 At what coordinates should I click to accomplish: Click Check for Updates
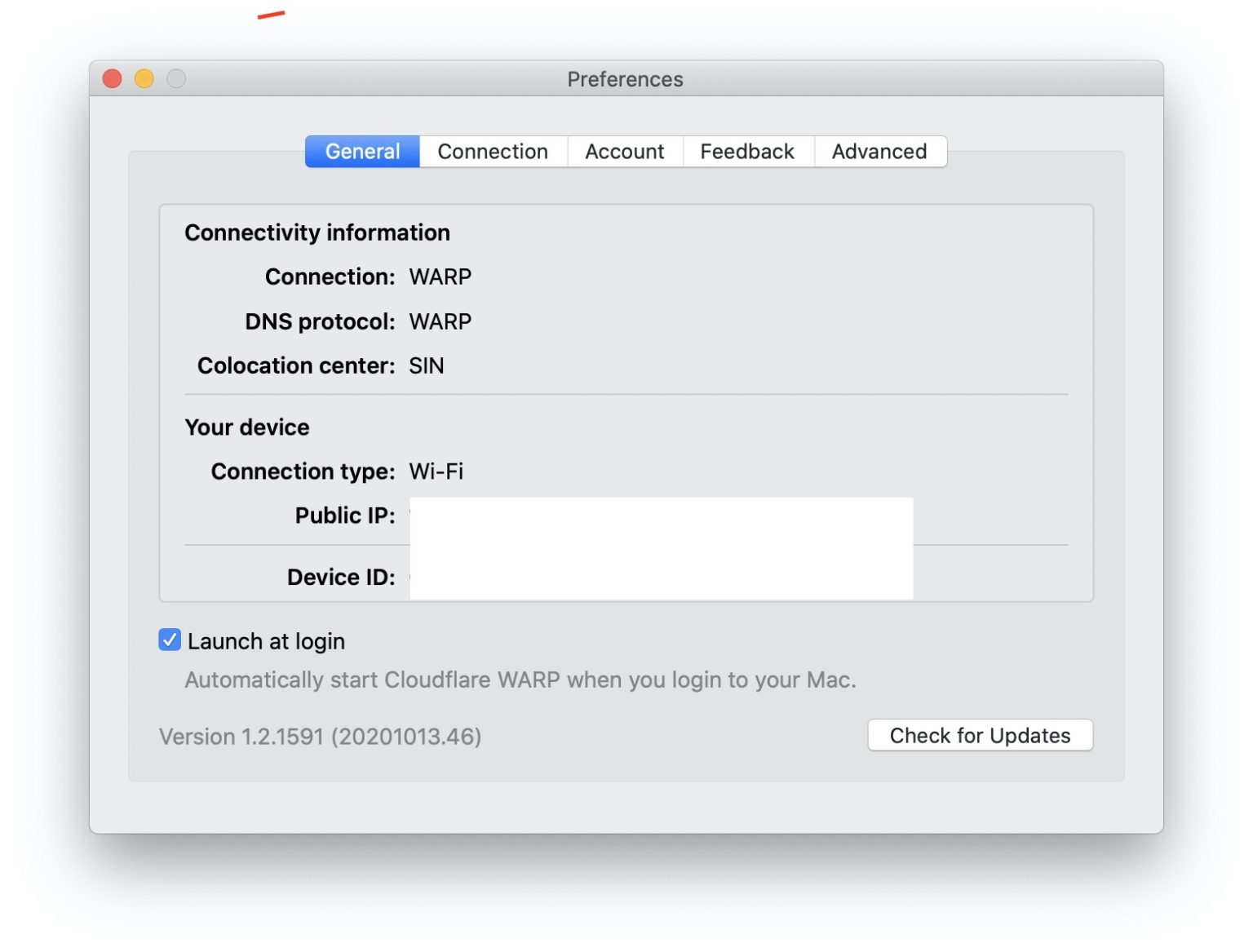pyautogui.click(x=980, y=735)
